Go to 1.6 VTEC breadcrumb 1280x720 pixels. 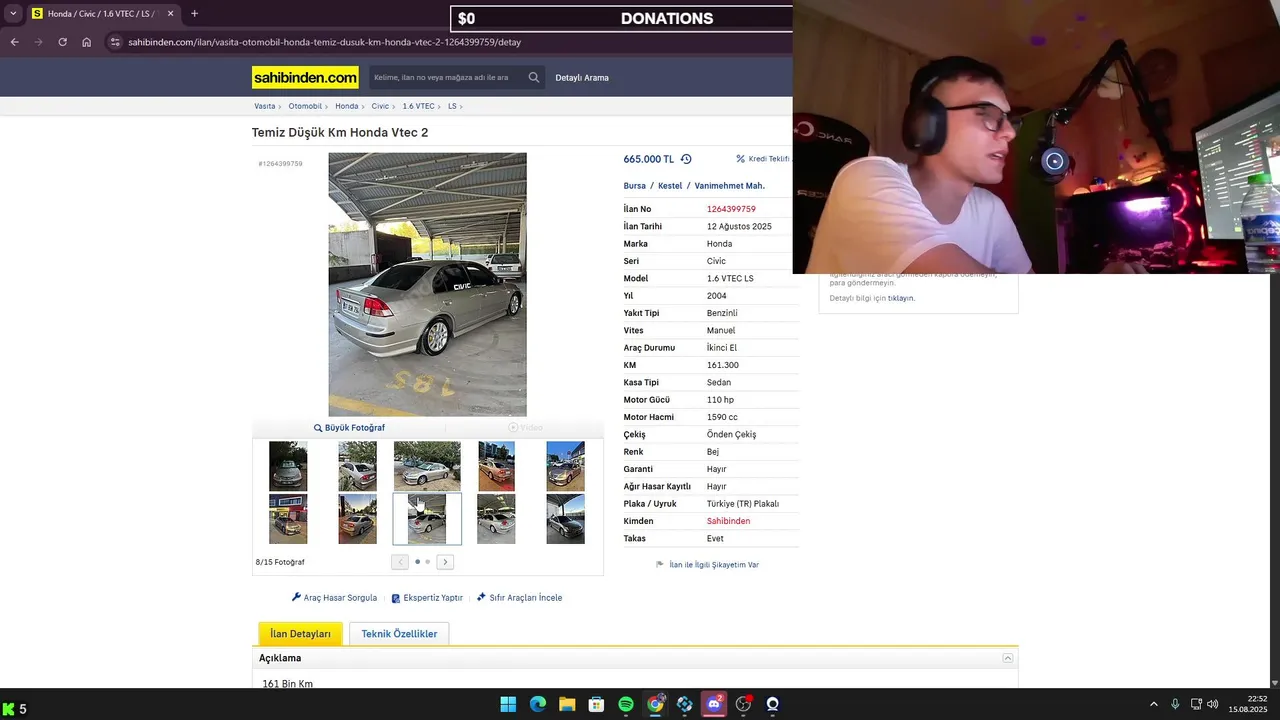(418, 106)
